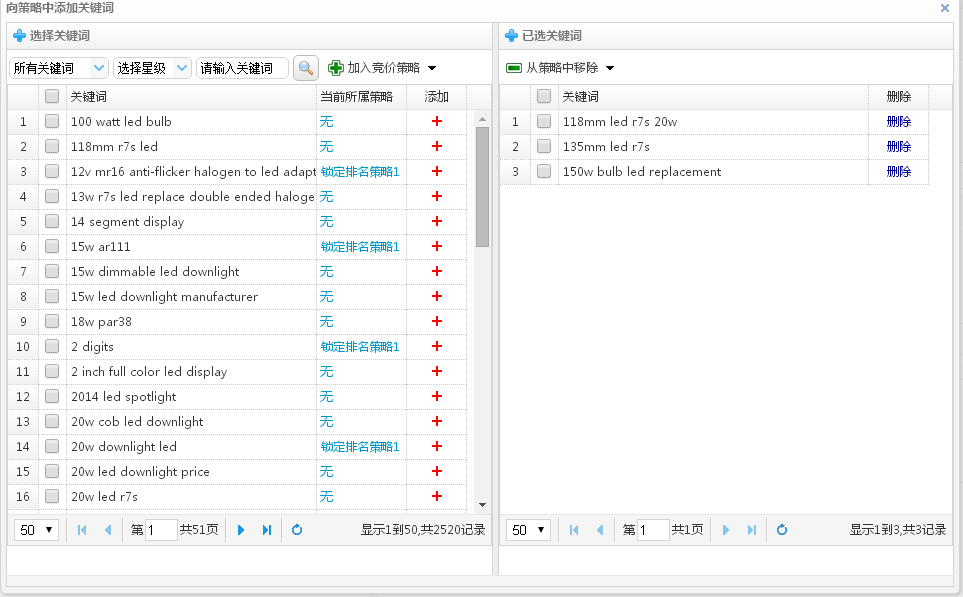Jump to last page in left list

tap(267, 530)
